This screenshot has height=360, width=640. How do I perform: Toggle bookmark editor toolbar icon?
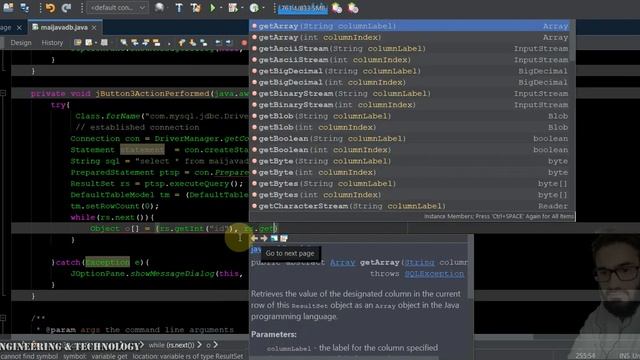point(203,42)
